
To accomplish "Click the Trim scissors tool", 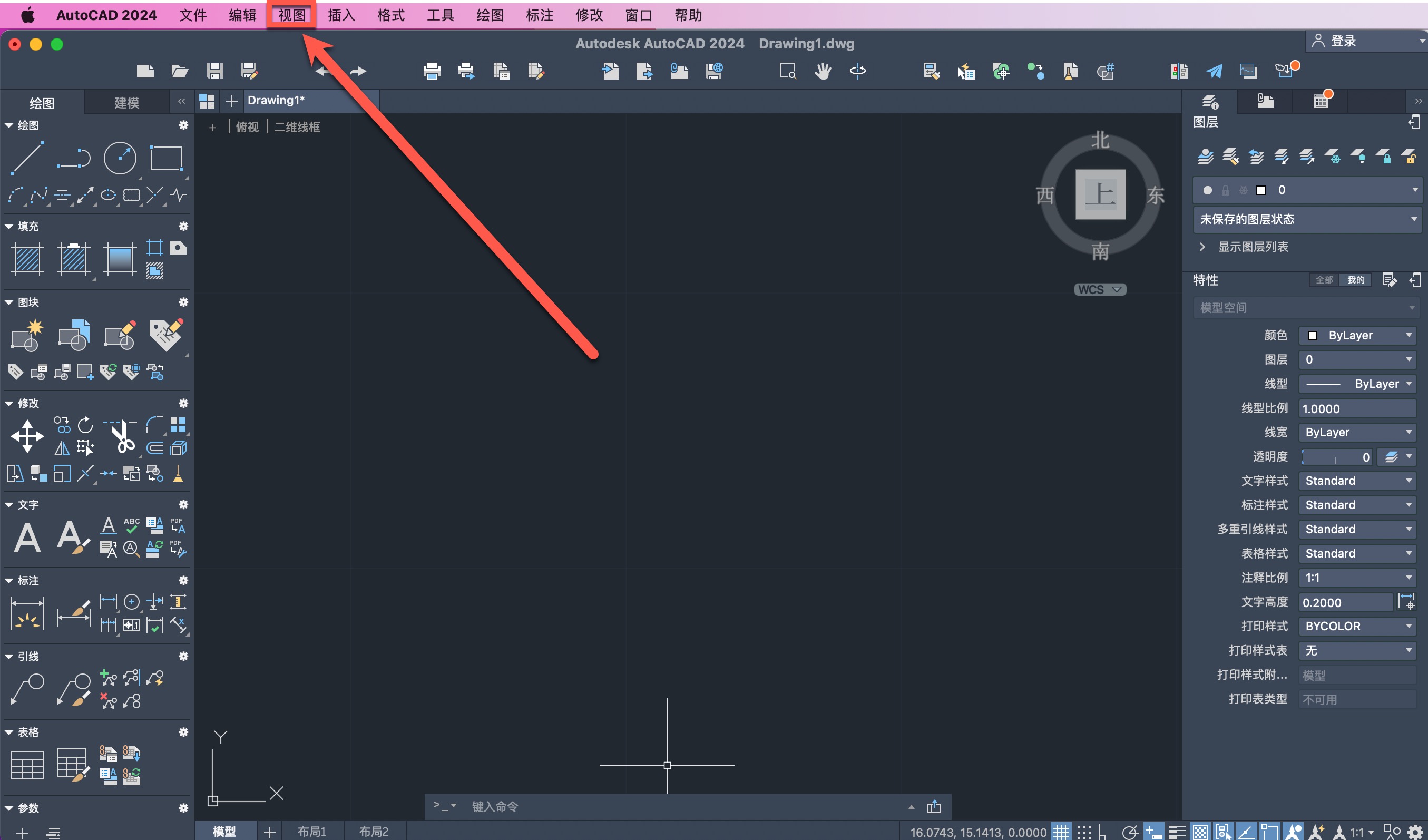I will click(x=121, y=437).
